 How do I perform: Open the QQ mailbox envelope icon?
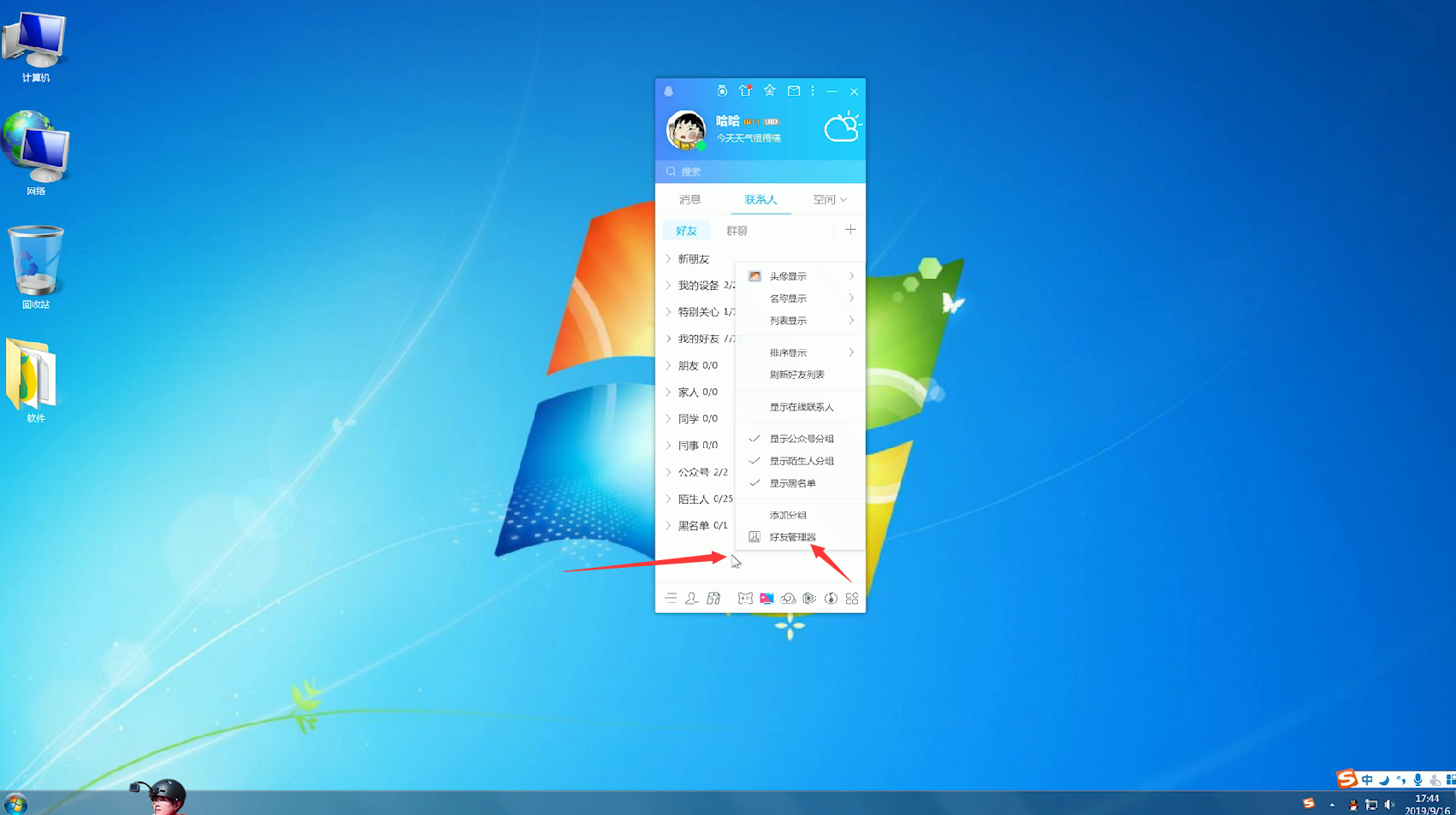[794, 91]
